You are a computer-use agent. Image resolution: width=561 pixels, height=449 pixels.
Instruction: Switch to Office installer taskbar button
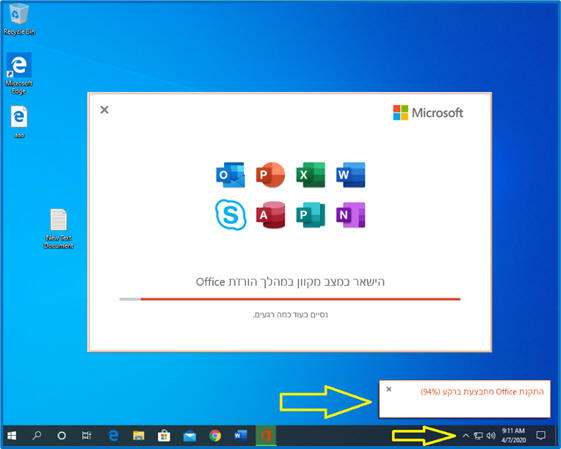pos(266,435)
